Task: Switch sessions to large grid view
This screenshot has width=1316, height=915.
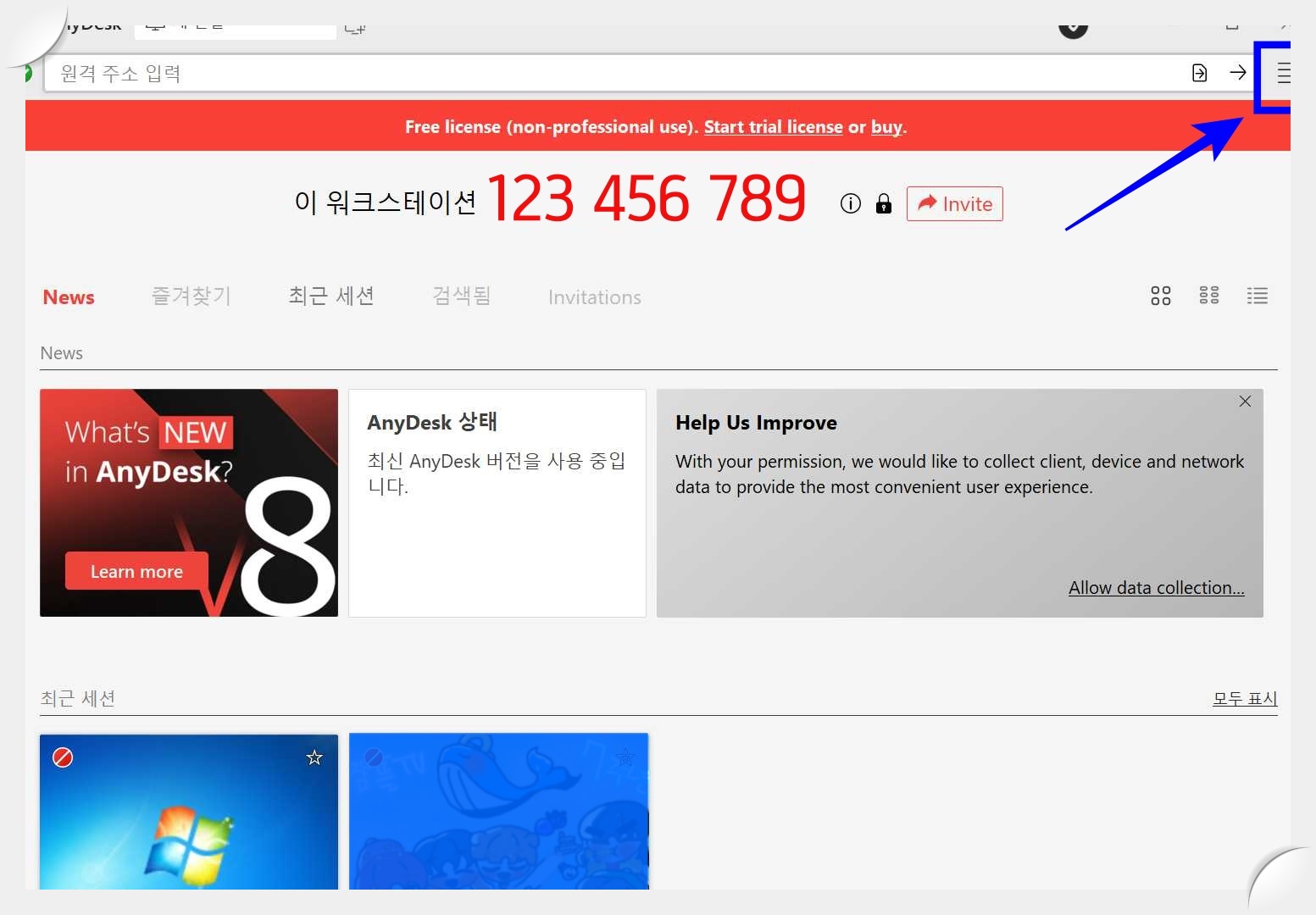Action: click(x=1160, y=296)
